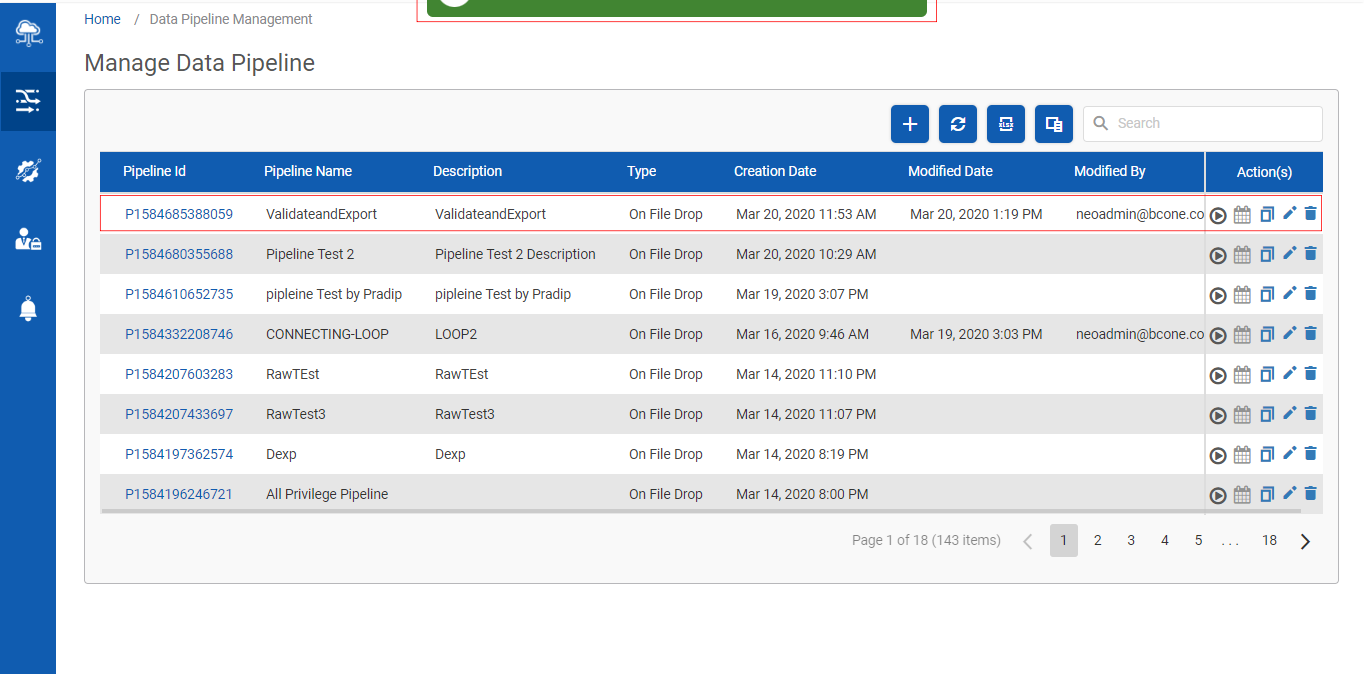This screenshot has height=674, width=1364.
Task: Edit pipleine Test by Pradip pipeline
Action: 1289,293
